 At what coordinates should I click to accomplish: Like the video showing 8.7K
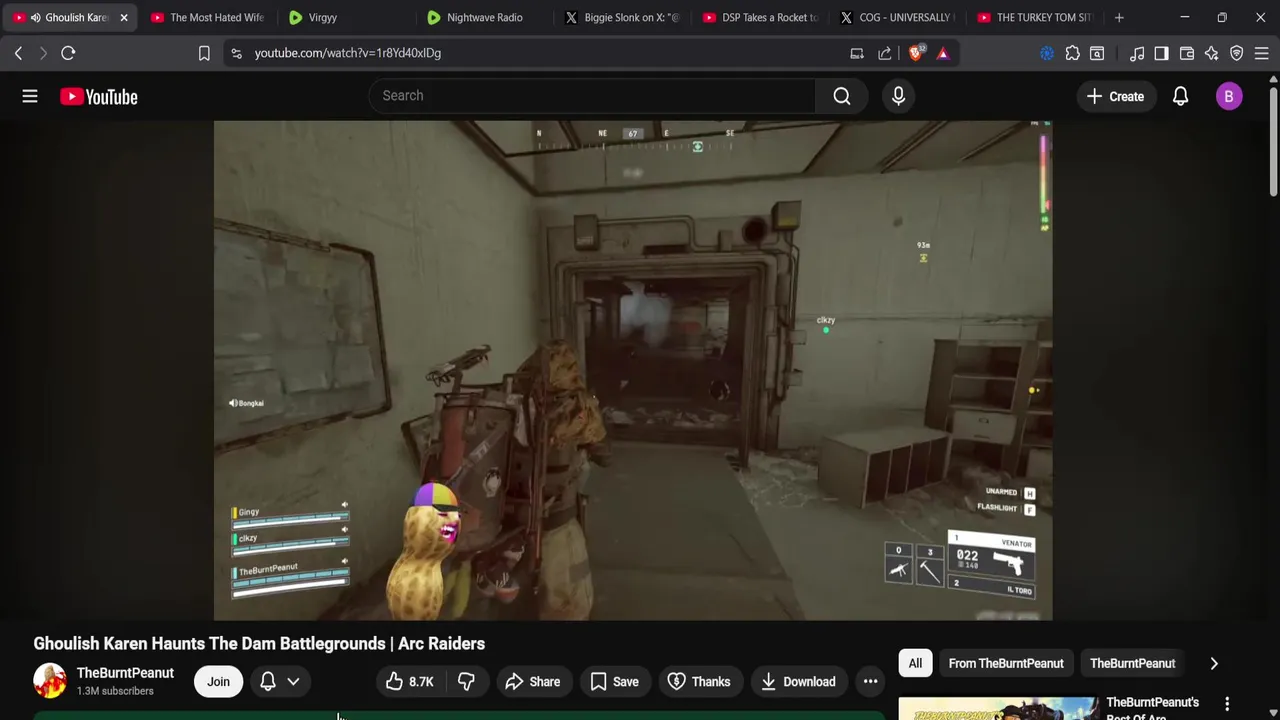409,681
